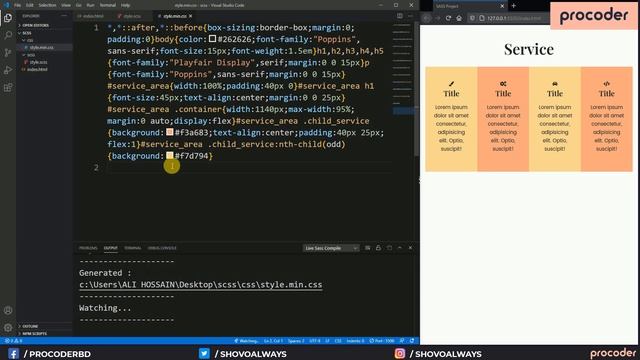The image size is (640, 360).
Task: Open generated style.min.css path link
Action: [x=200, y=284]
